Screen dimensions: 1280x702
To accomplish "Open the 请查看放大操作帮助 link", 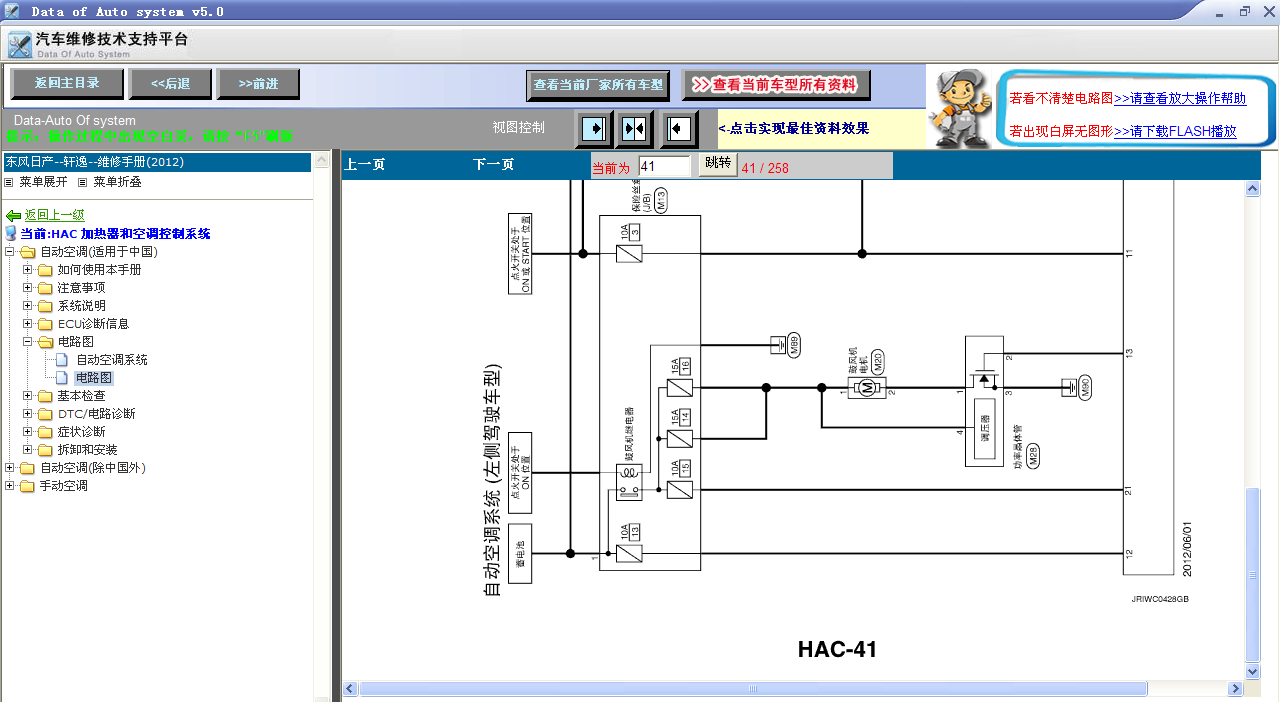I will [1180, 99].
